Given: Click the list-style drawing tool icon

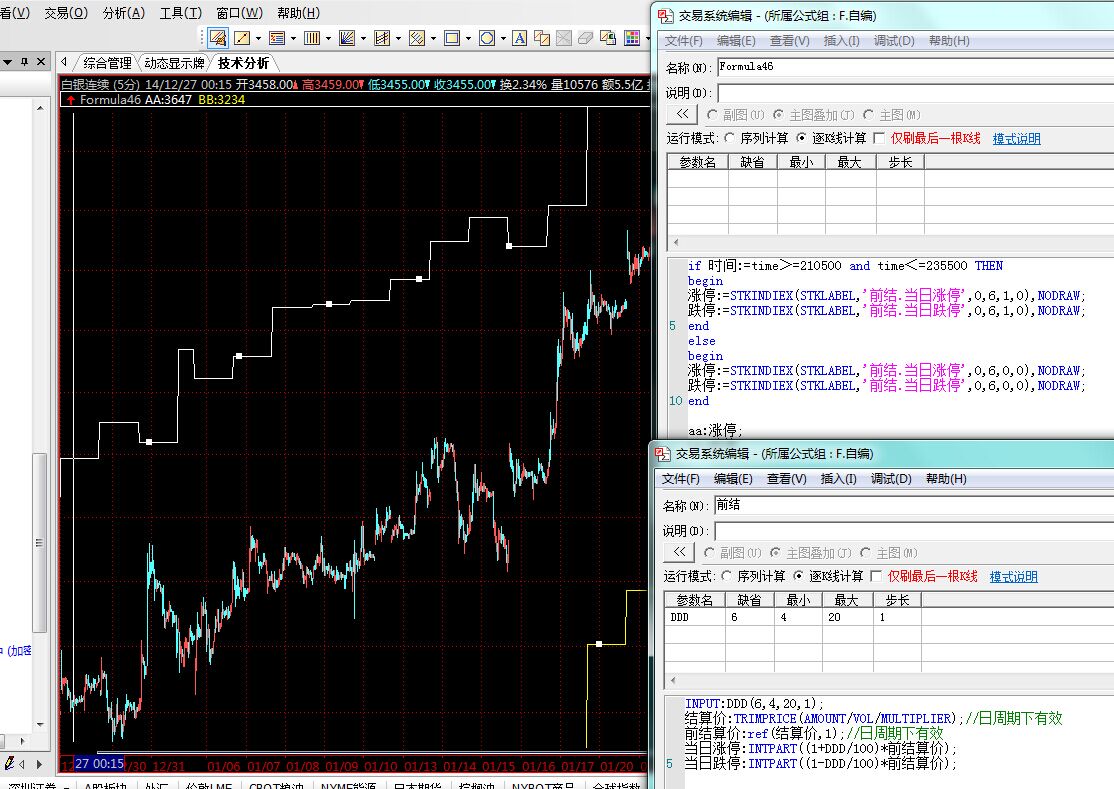Looking at the screenshot, I should tap(277, 38).
